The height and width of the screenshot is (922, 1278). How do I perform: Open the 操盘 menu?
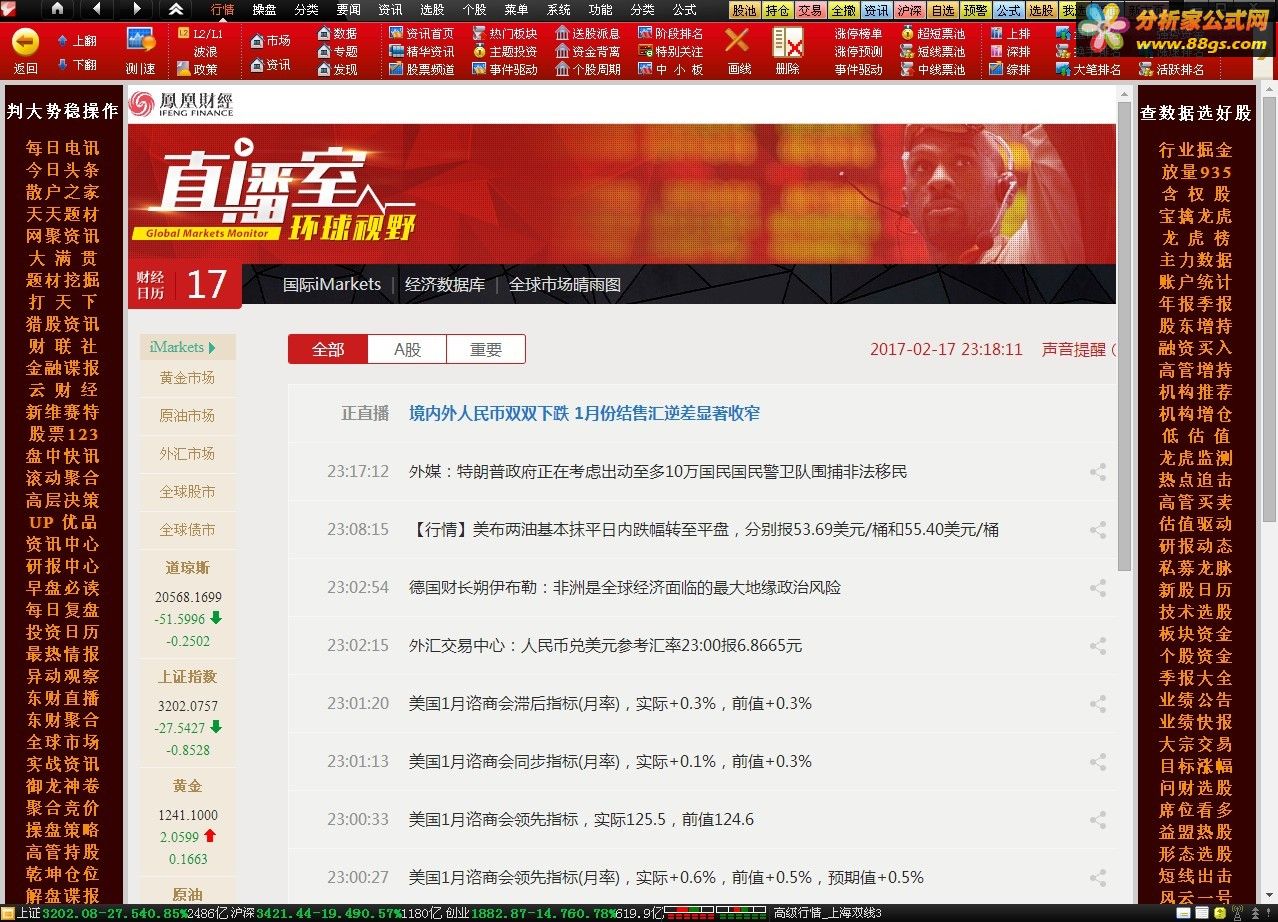tap(264, 10)
